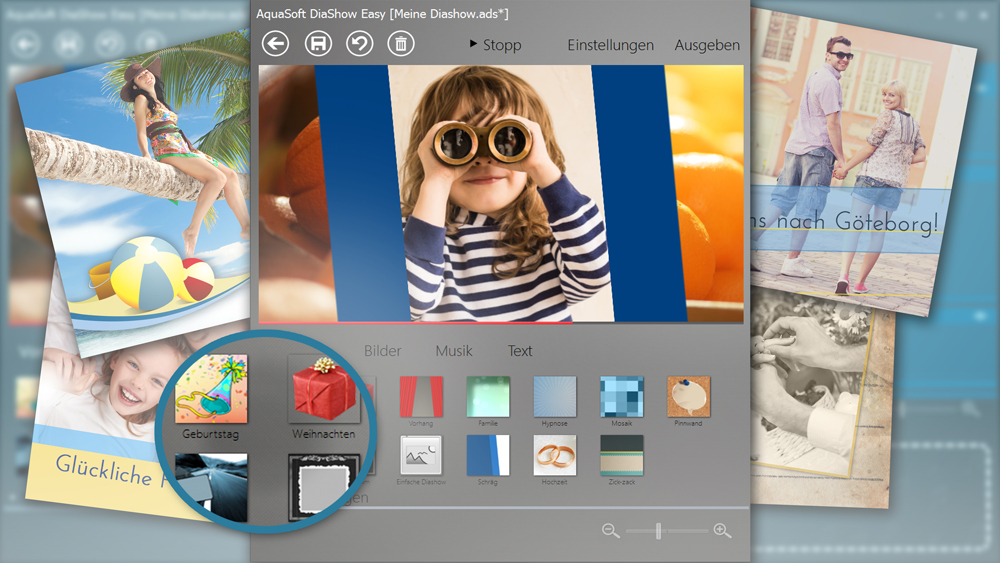The width and height of the screenshot is (1000, 563).
Task: Choose the Pinnwand template
Action: click(x=688, y=396)
